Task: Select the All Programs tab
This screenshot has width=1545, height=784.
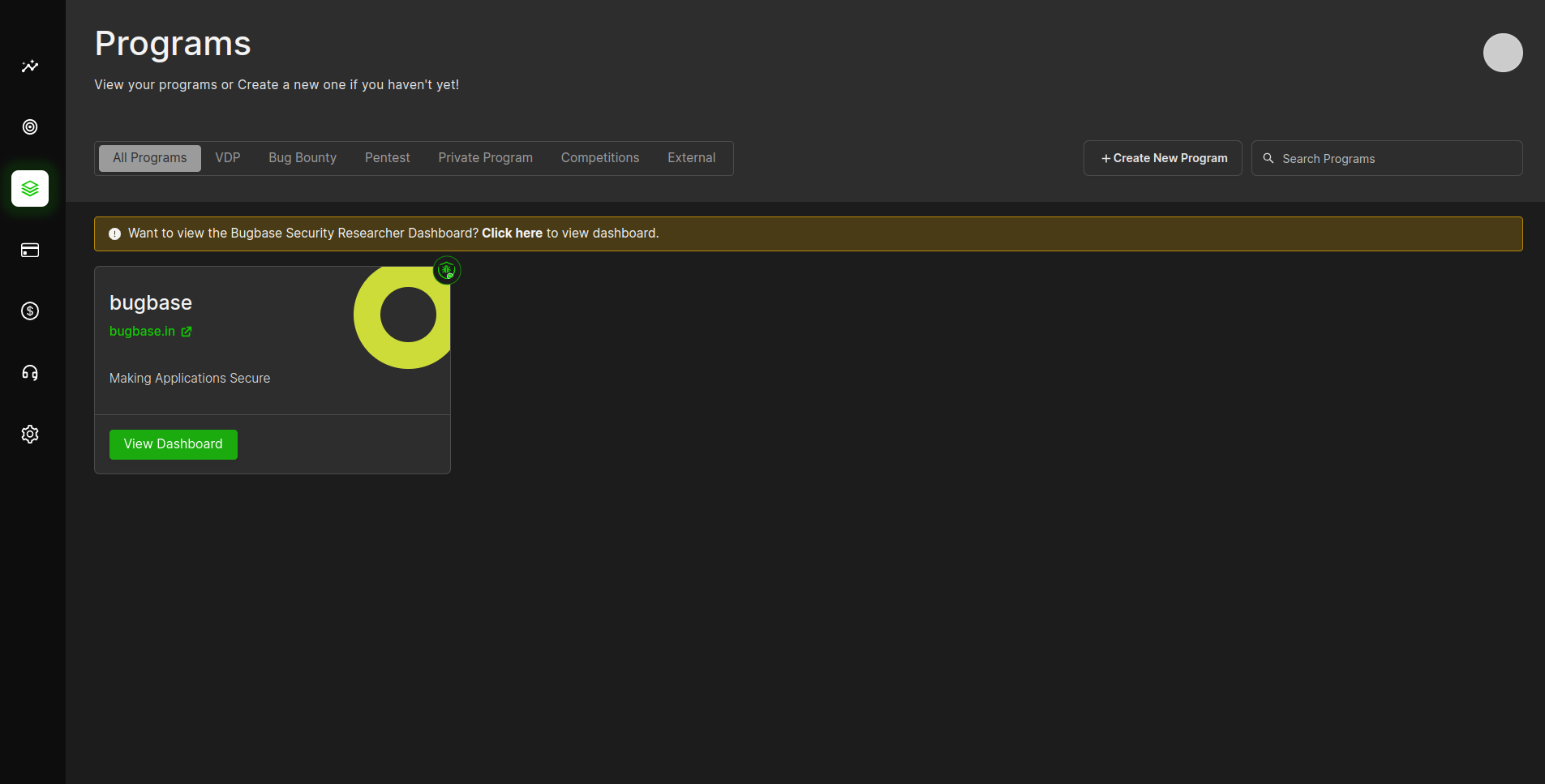Action: [x=150, y=158]
